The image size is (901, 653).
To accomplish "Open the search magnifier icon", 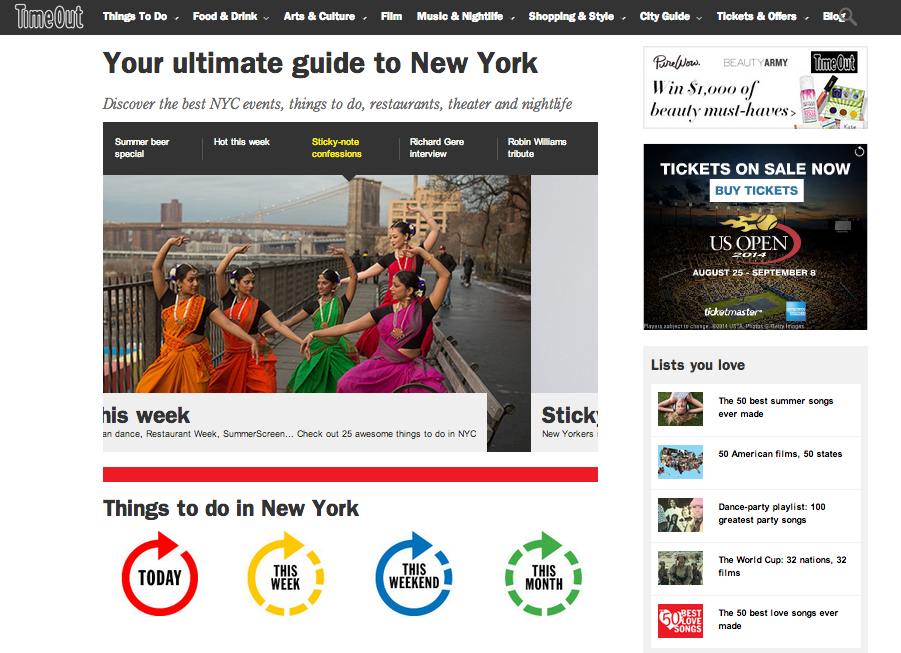I will pos(848,17).
